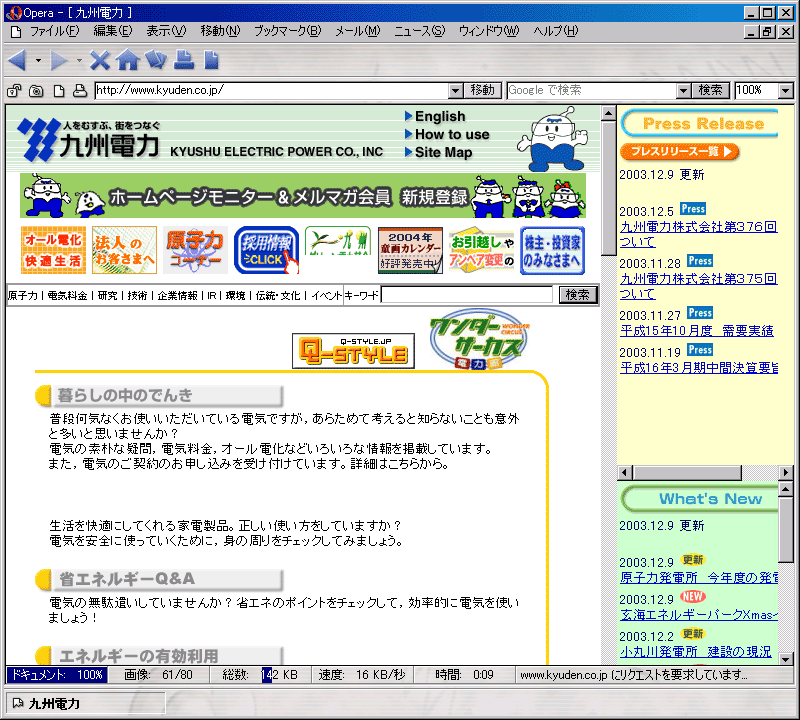Open the Opera logo in title bar

click(x=13, y=13)
